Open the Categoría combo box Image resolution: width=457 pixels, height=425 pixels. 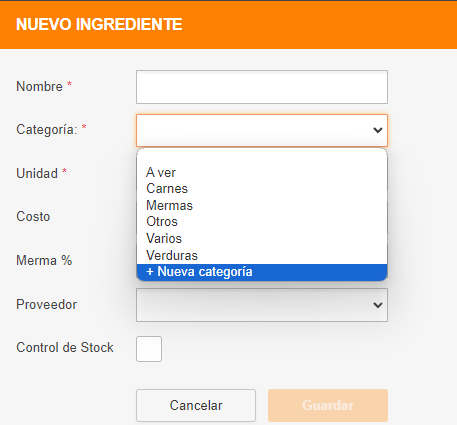262,130
